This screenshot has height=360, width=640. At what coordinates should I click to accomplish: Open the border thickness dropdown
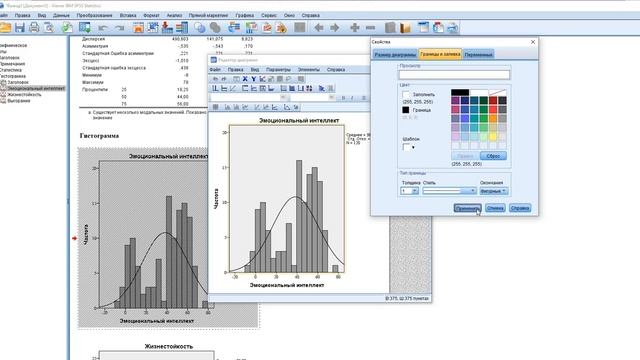[x=410, y=191]
